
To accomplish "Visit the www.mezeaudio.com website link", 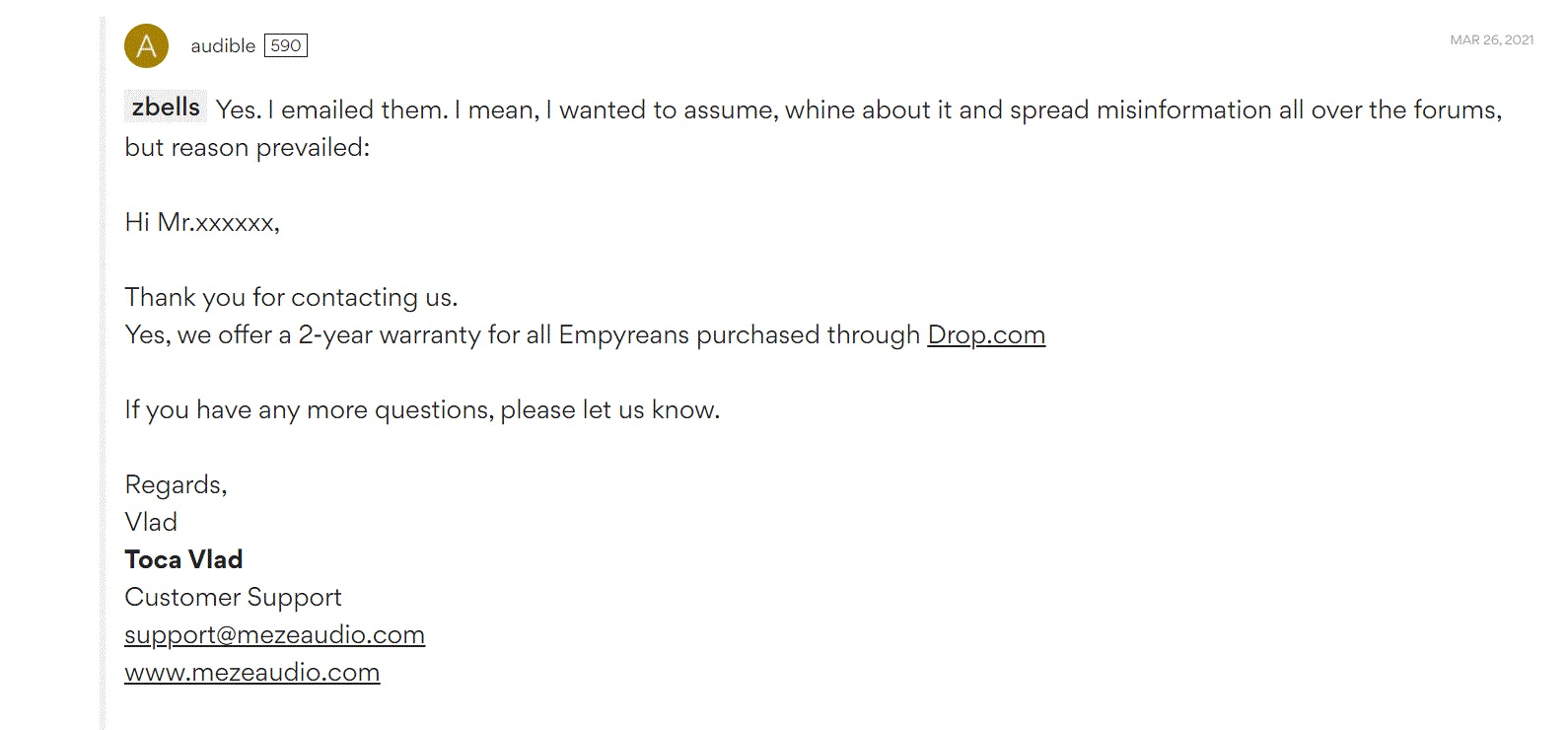I will click(251, 673).
